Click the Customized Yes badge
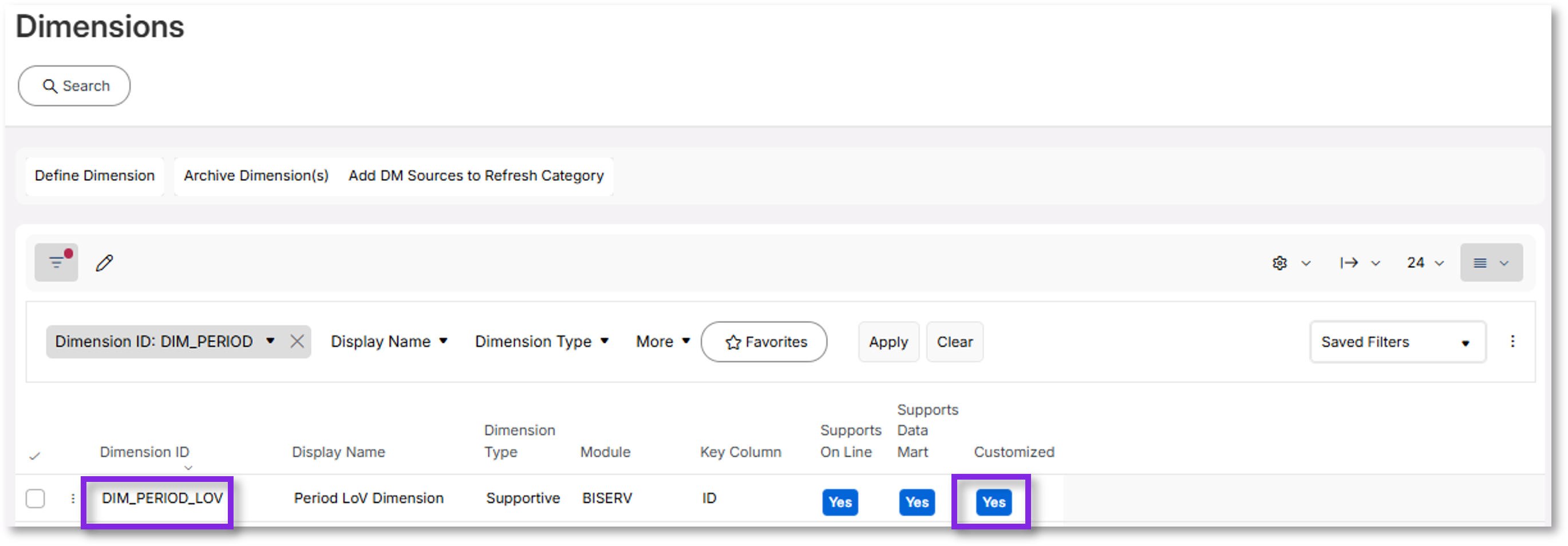Image resolution: width=1568 pixels, height=546 pixels. [993, 502]
